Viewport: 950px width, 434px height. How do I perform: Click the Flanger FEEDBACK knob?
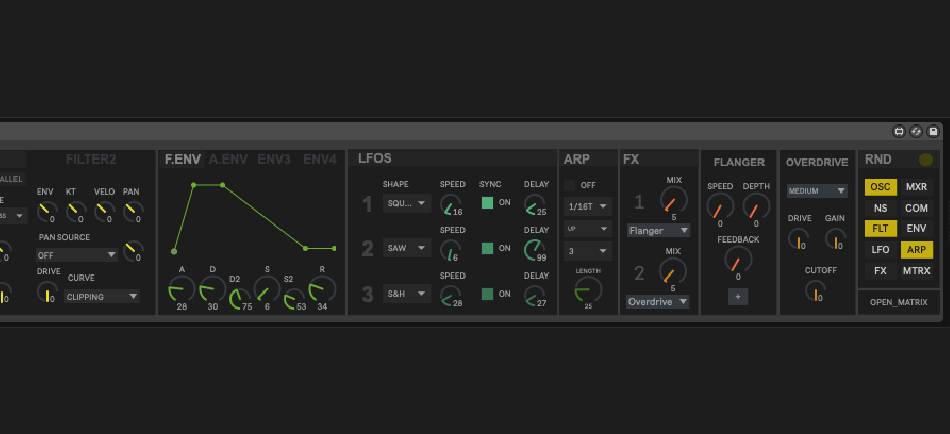pyautogui.click(x=738, y=260)
